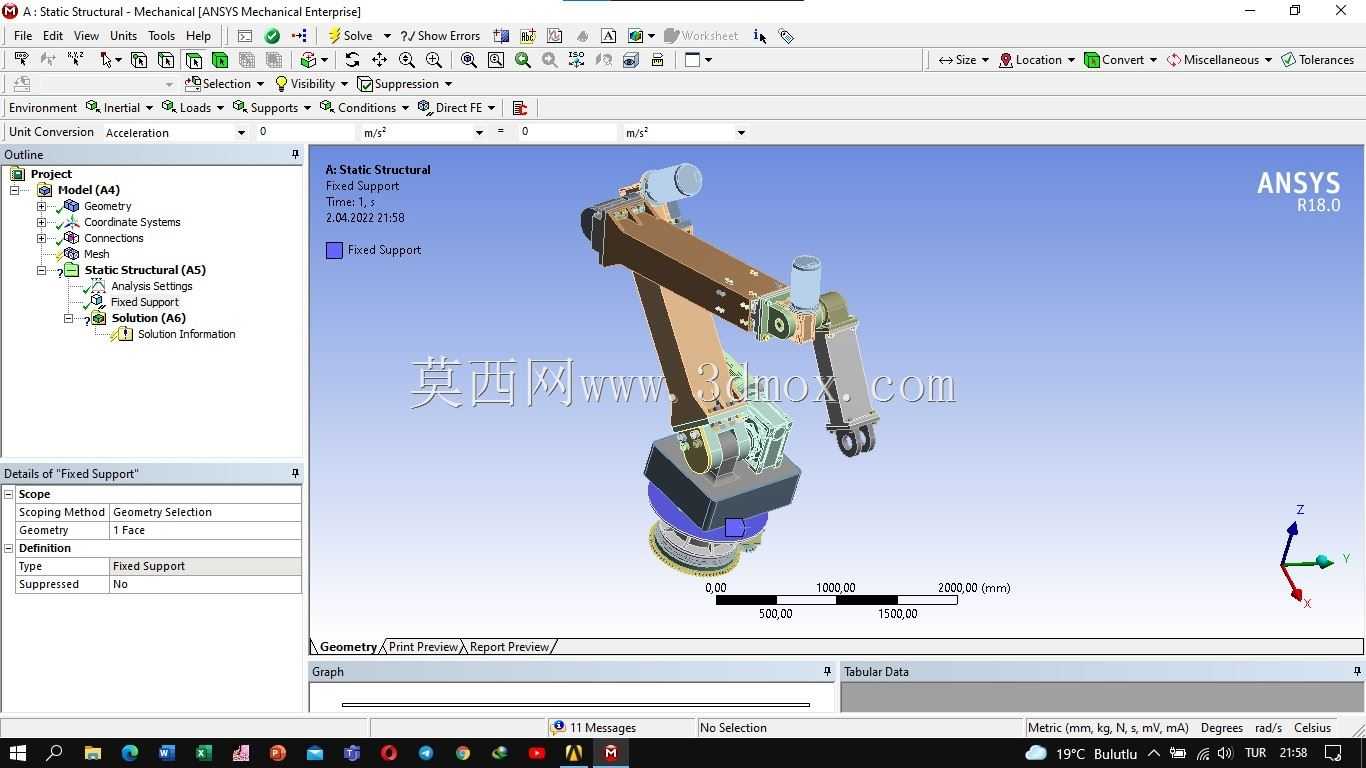
Task: Select the Zoom tool
Action: coord(406,60)
